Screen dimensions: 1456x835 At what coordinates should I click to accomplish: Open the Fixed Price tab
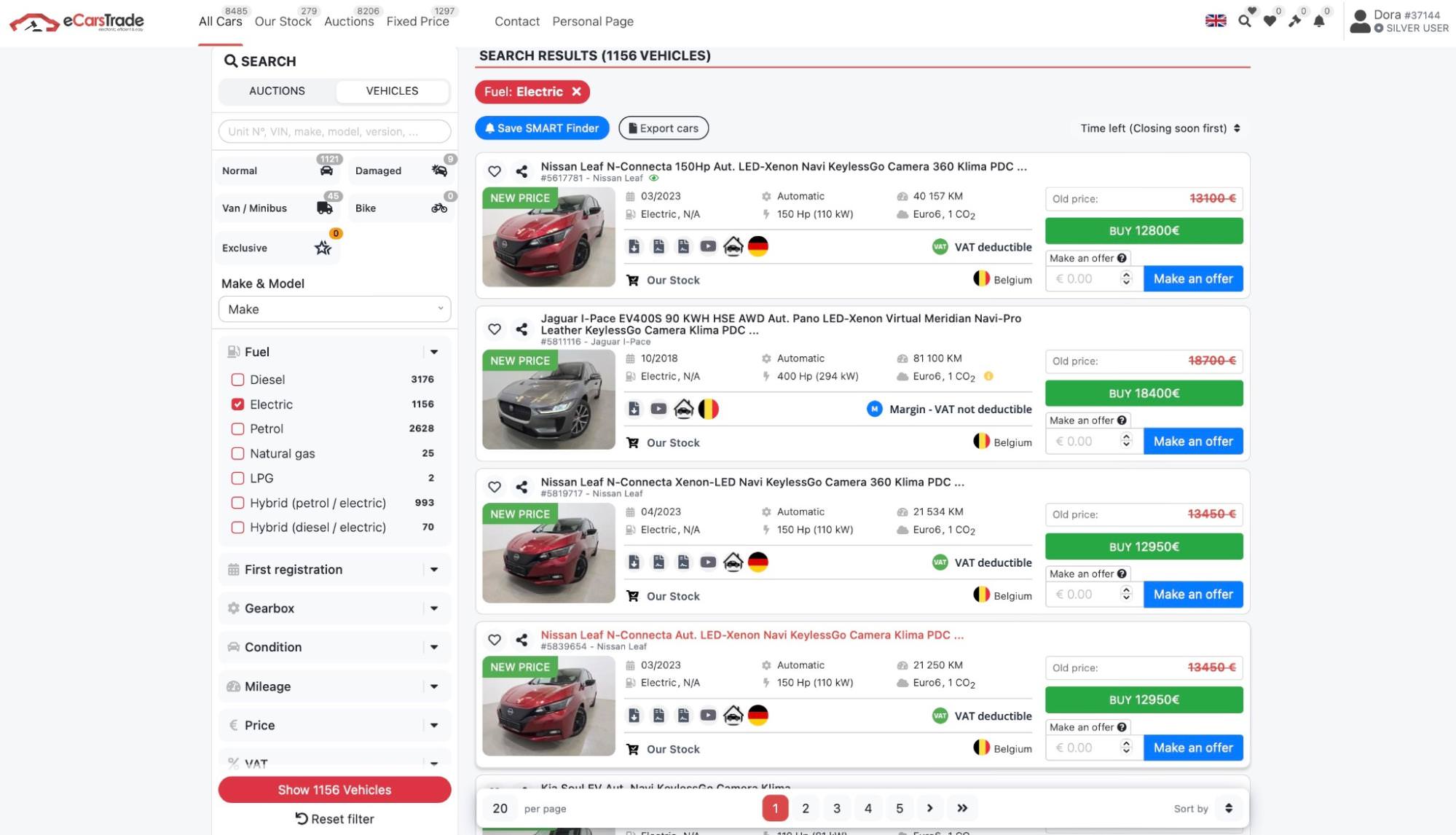click(417, 21)
